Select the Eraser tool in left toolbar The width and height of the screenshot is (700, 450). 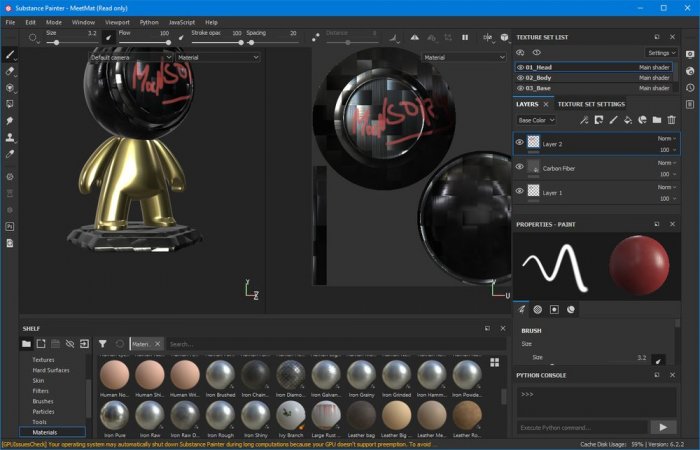click(x=10, y=71)
